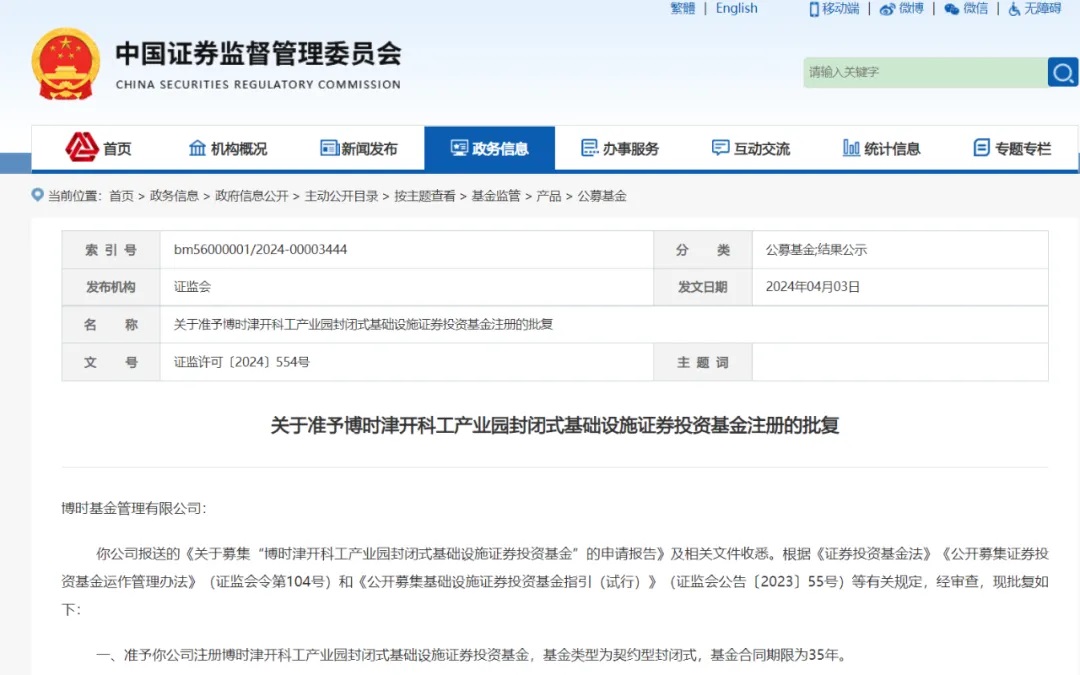This screenshot has height=675, width=1080.
Task: Go to 首页 in the navigation bar
Action: 117,149
